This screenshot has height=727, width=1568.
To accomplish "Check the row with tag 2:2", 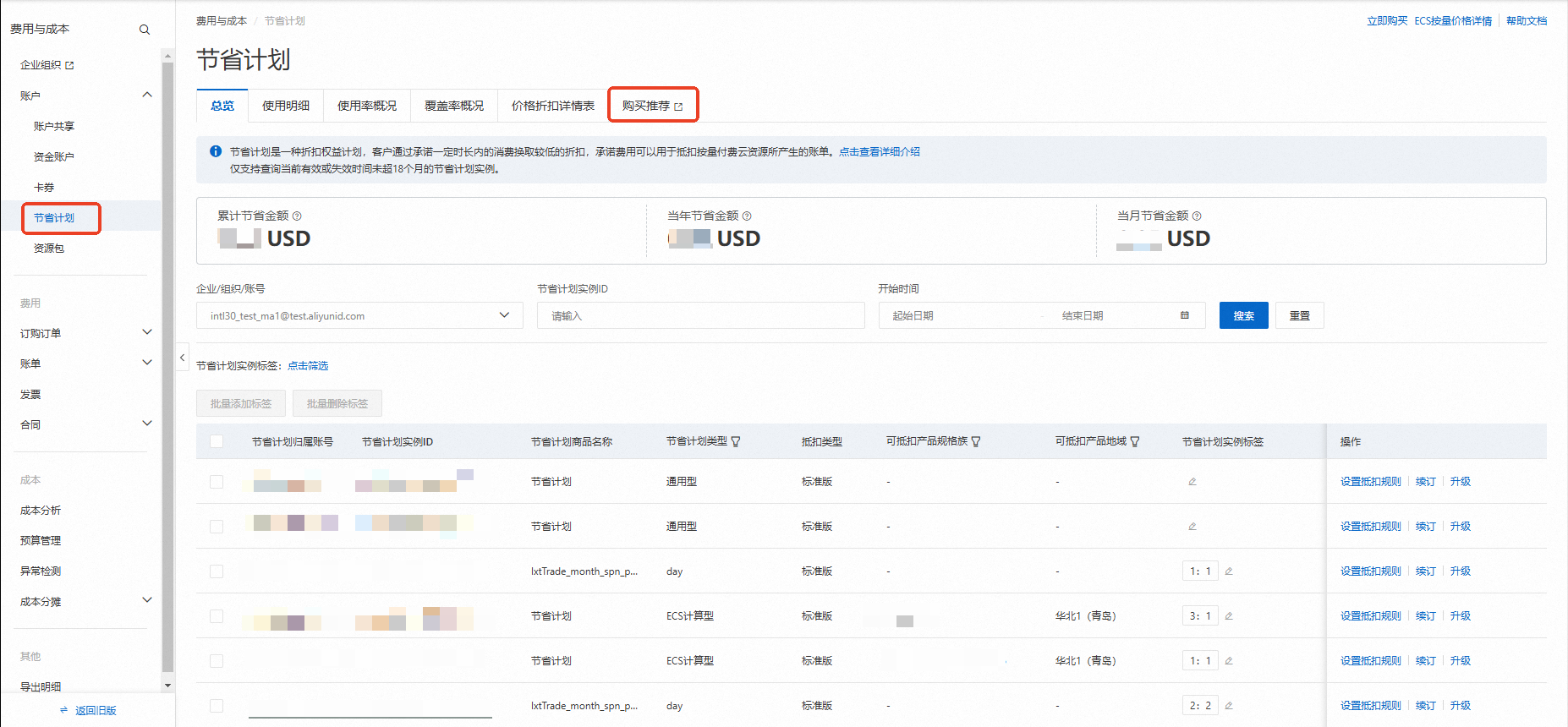I will (217, 706).
